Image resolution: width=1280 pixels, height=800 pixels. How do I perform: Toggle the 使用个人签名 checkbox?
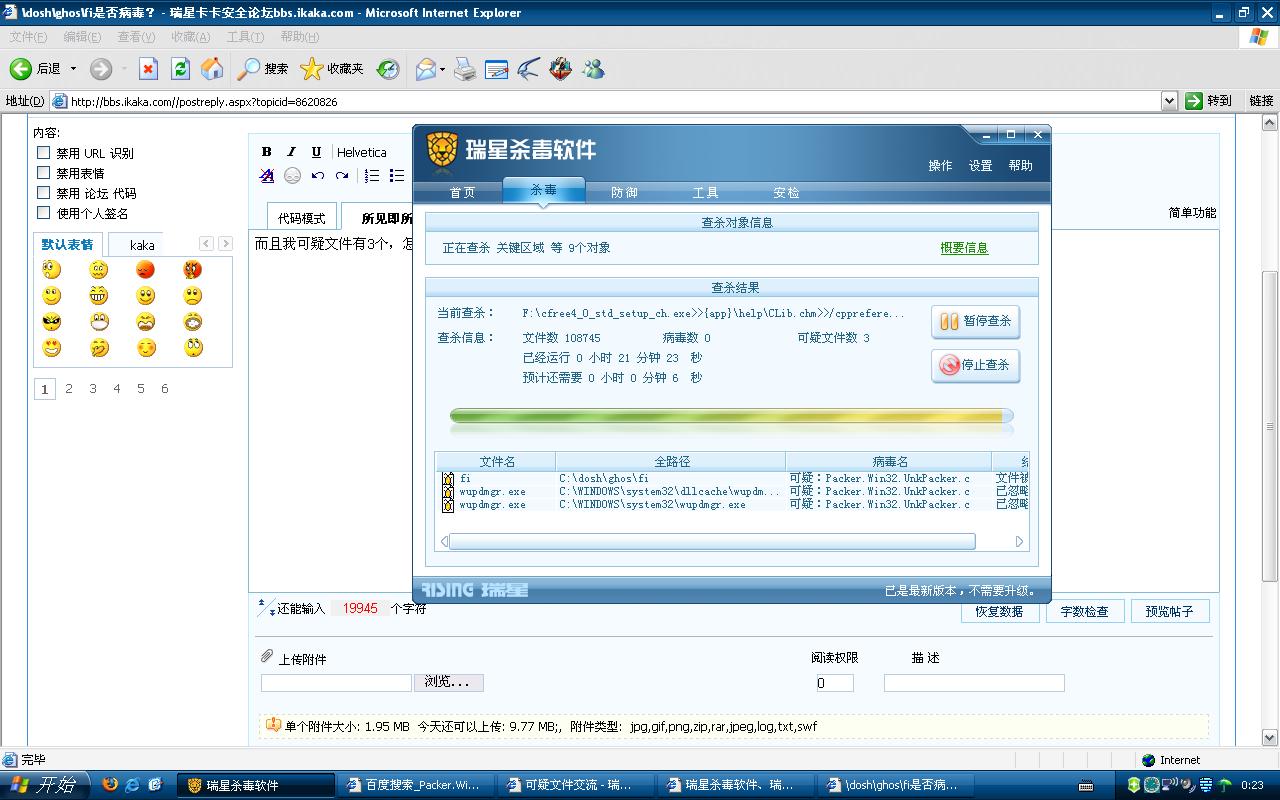pos(44,213)
